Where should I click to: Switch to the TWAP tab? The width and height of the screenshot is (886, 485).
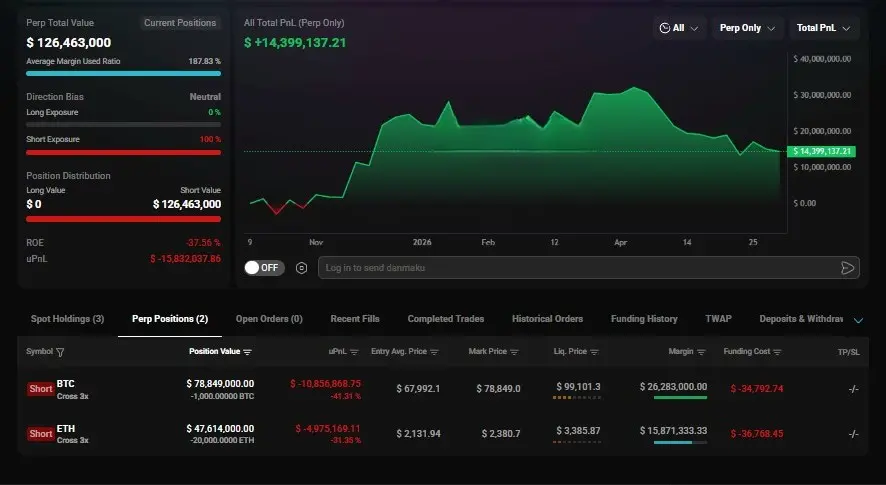pyautogui.click(x=718, y=319)
